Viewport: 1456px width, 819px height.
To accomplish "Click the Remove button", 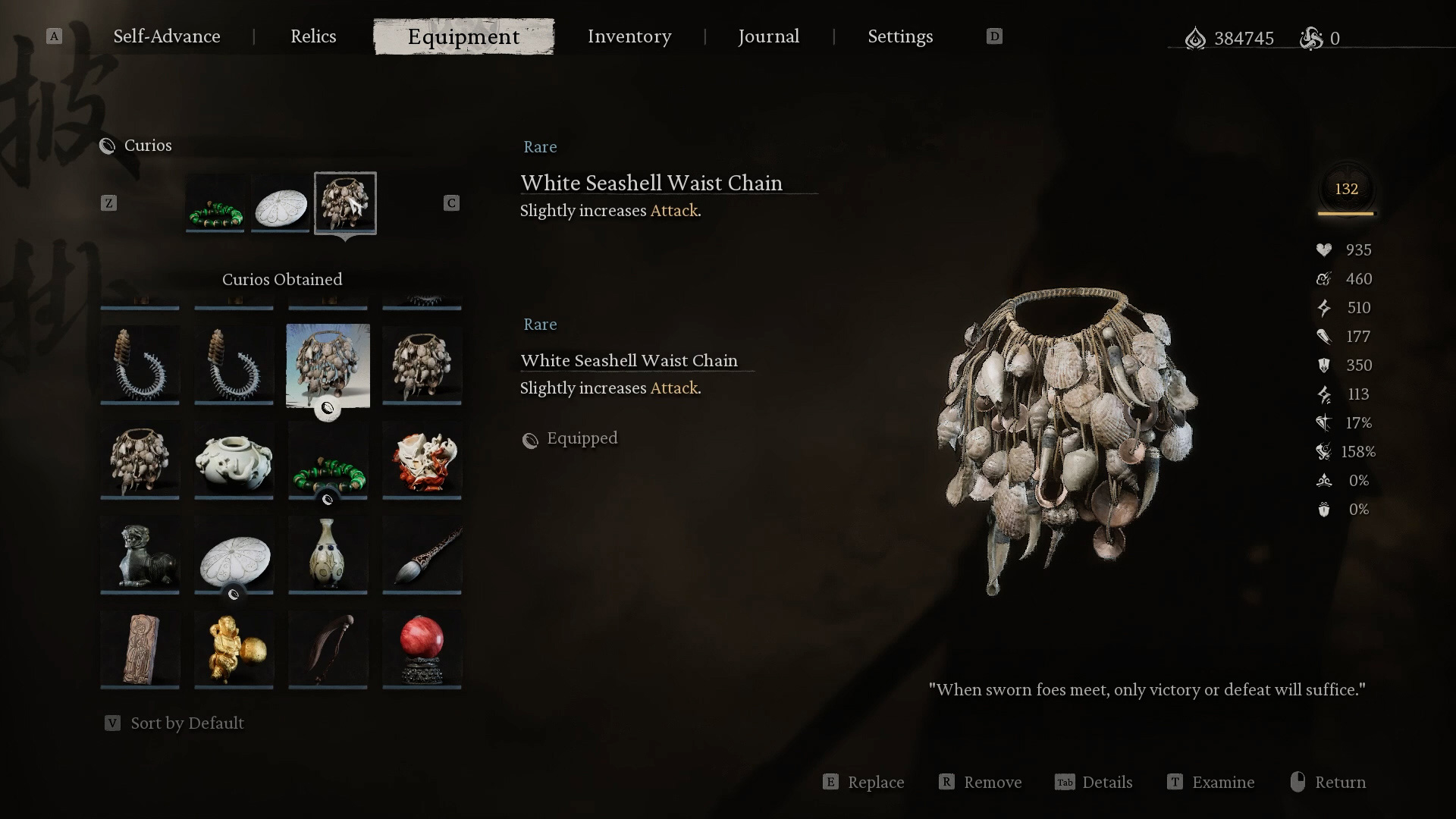I will (981, 782).
